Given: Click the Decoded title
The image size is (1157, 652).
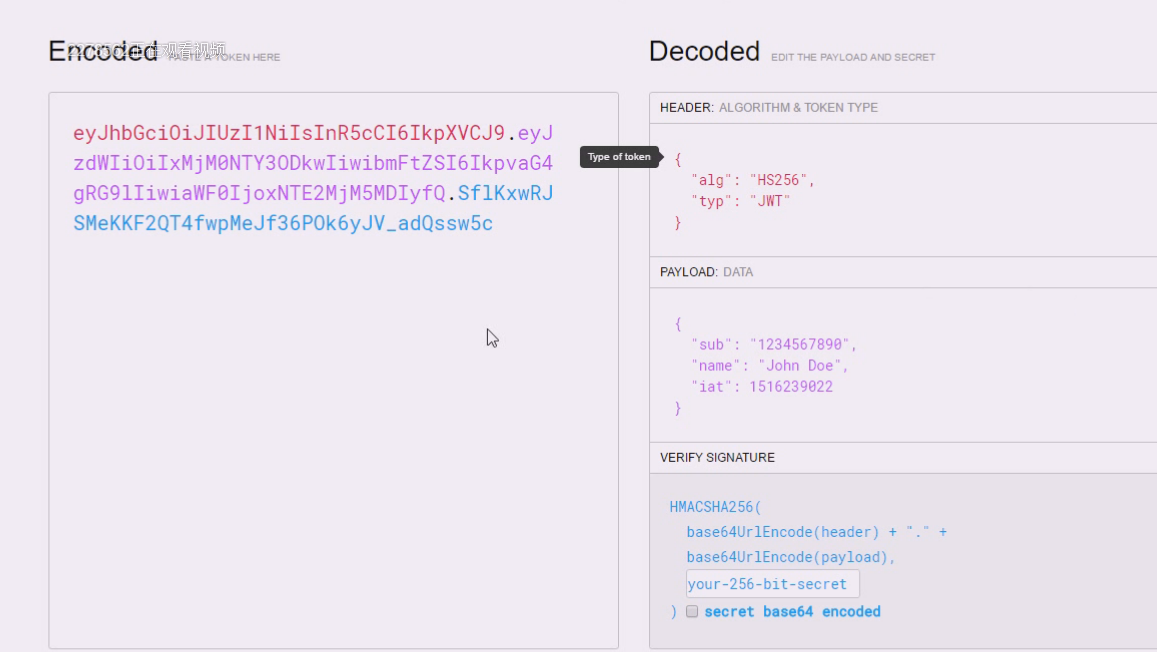Looking at the screenshot, I should tap(704, 52).
